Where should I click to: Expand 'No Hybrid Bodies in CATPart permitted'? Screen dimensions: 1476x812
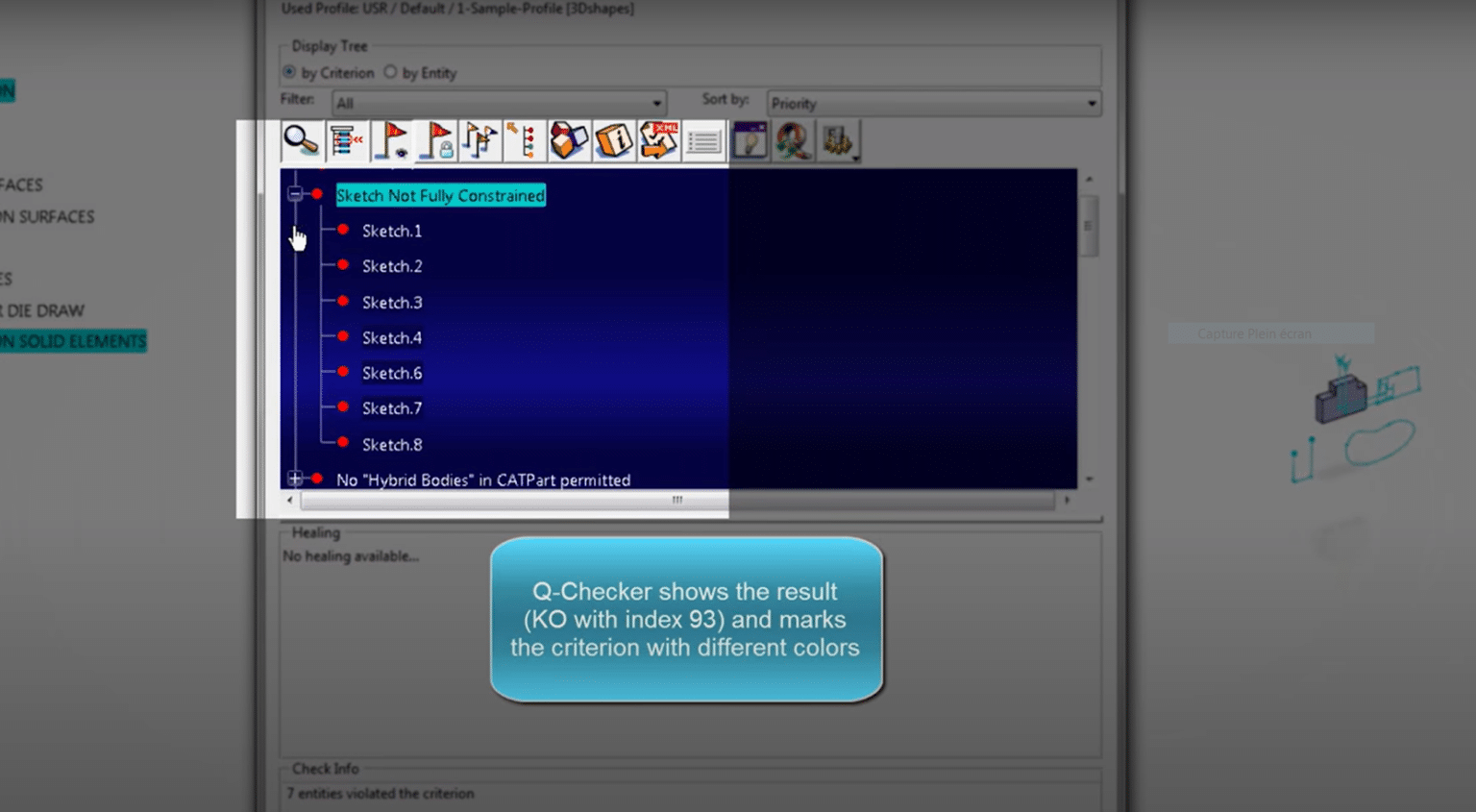pyautogui.click(x=295, y=478)
